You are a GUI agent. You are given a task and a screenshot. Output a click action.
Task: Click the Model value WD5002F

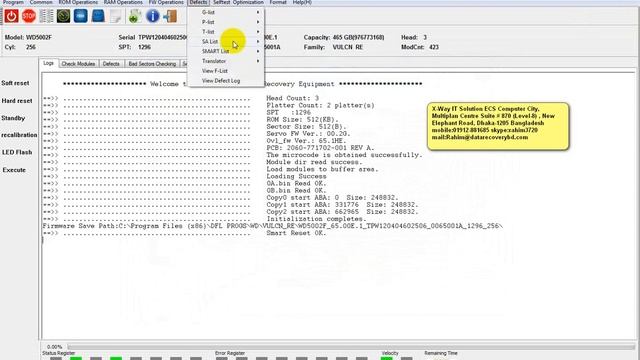[x=39, y=38]
